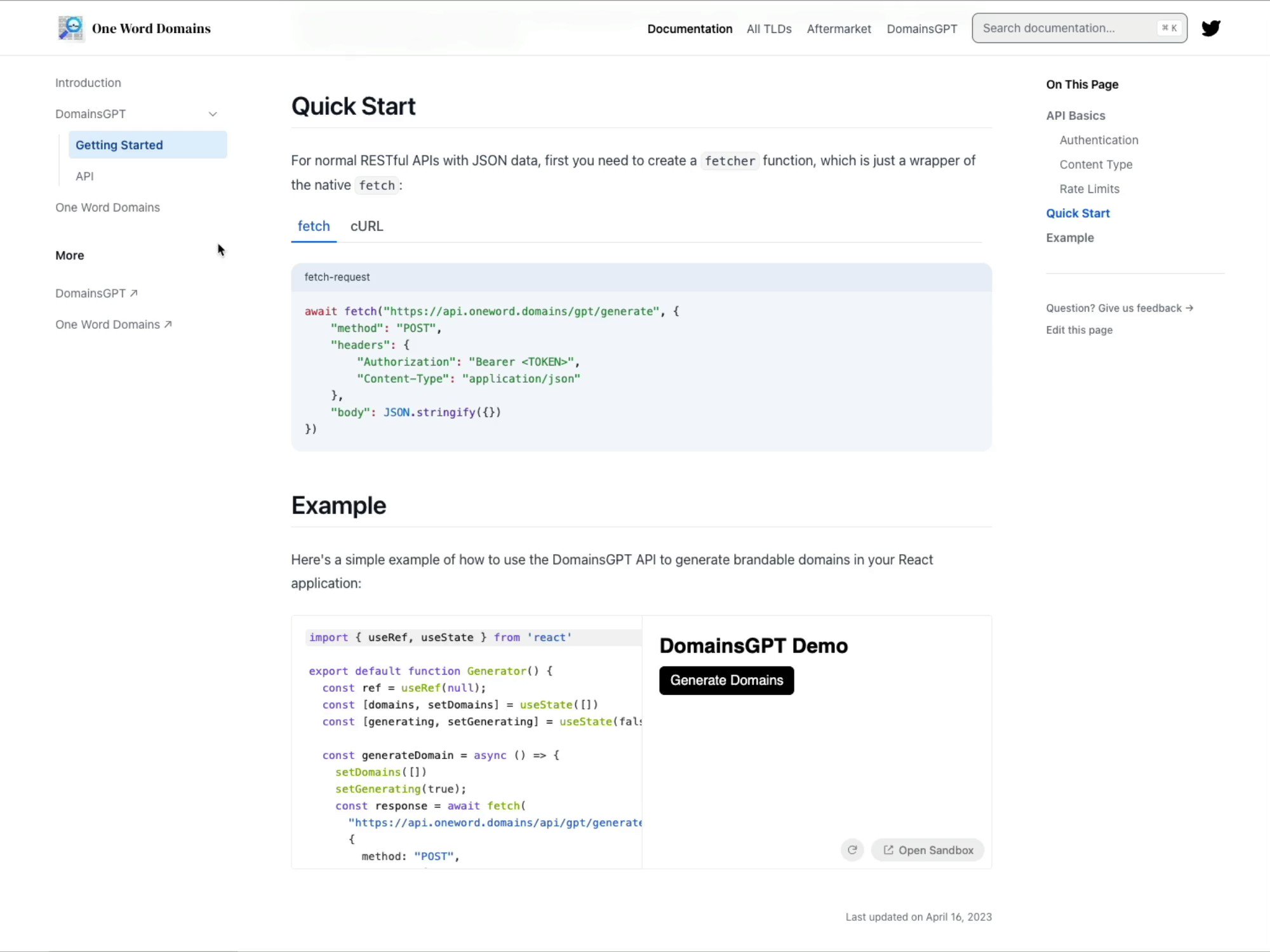Jump to the Rate Limits section

(x=1089, y=189)
